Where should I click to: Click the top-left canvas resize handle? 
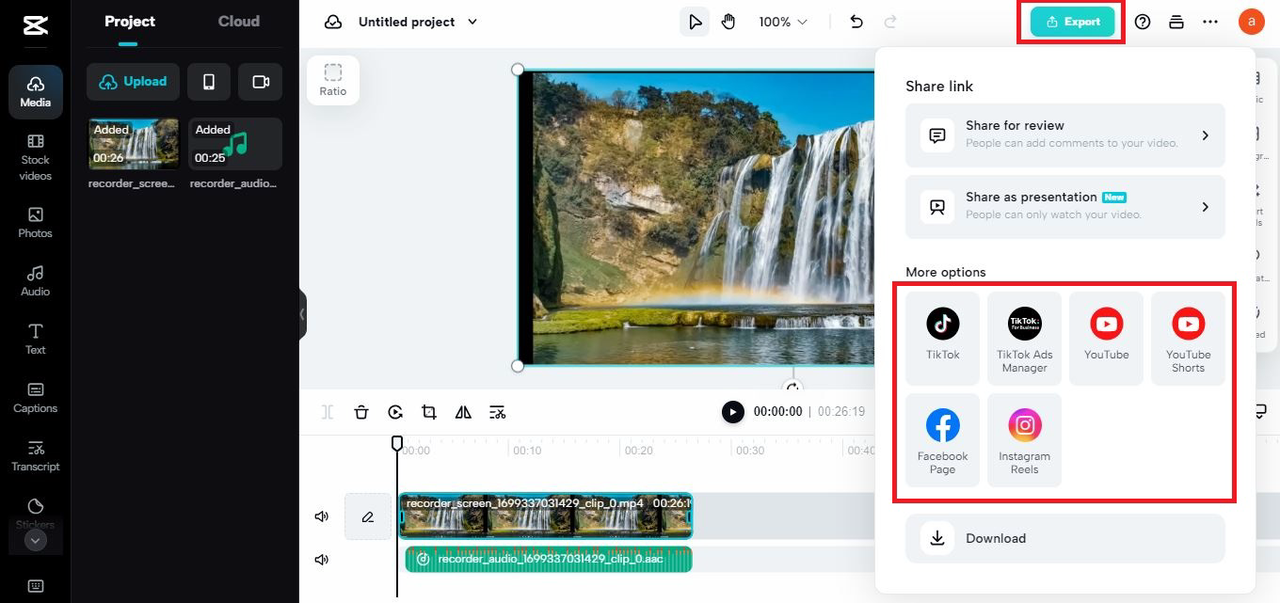(517, 69)
